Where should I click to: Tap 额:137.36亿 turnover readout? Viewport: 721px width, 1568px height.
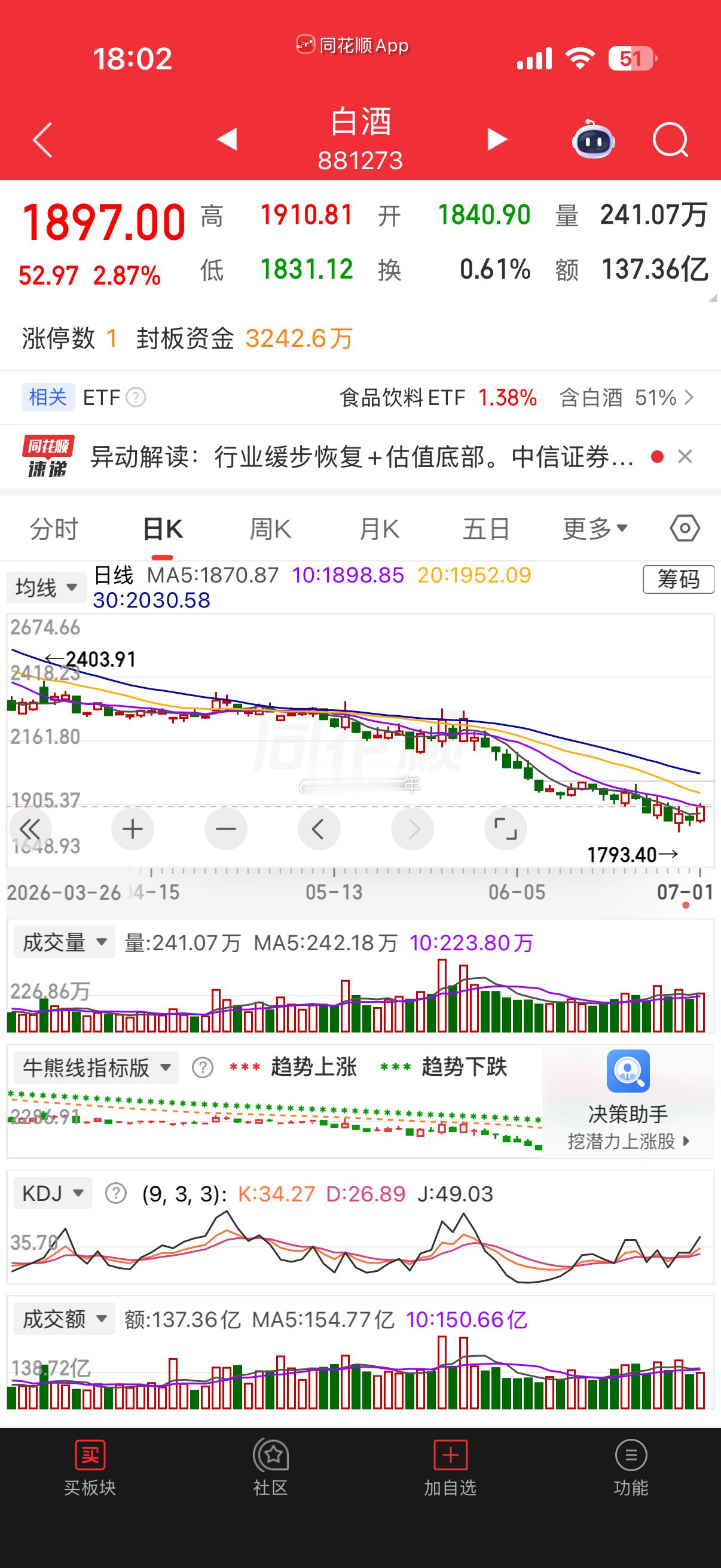(182, 1320)
